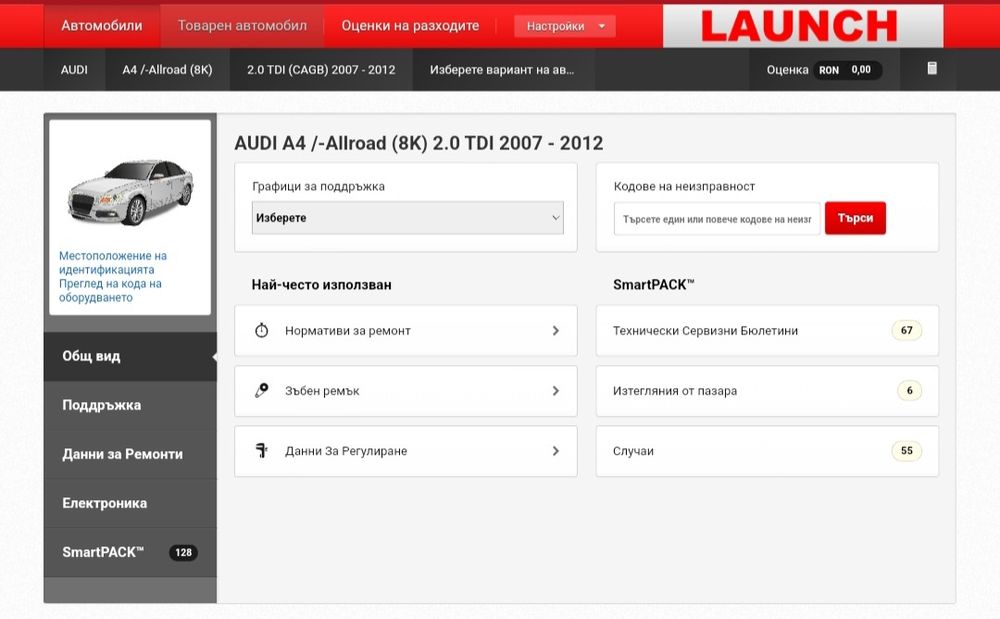1000x619 pixels.
Task: Click the 6 badge on recalls
Action: 909,390
